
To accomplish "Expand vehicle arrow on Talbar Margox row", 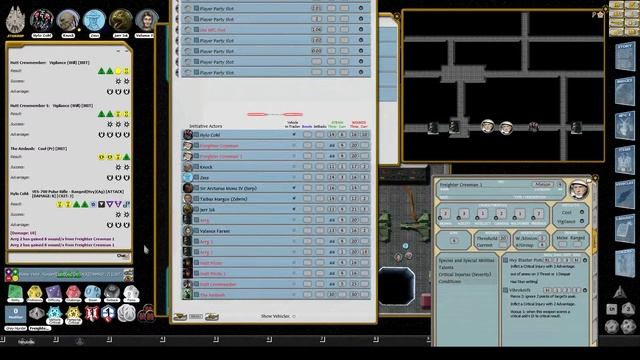I will 294,199.
